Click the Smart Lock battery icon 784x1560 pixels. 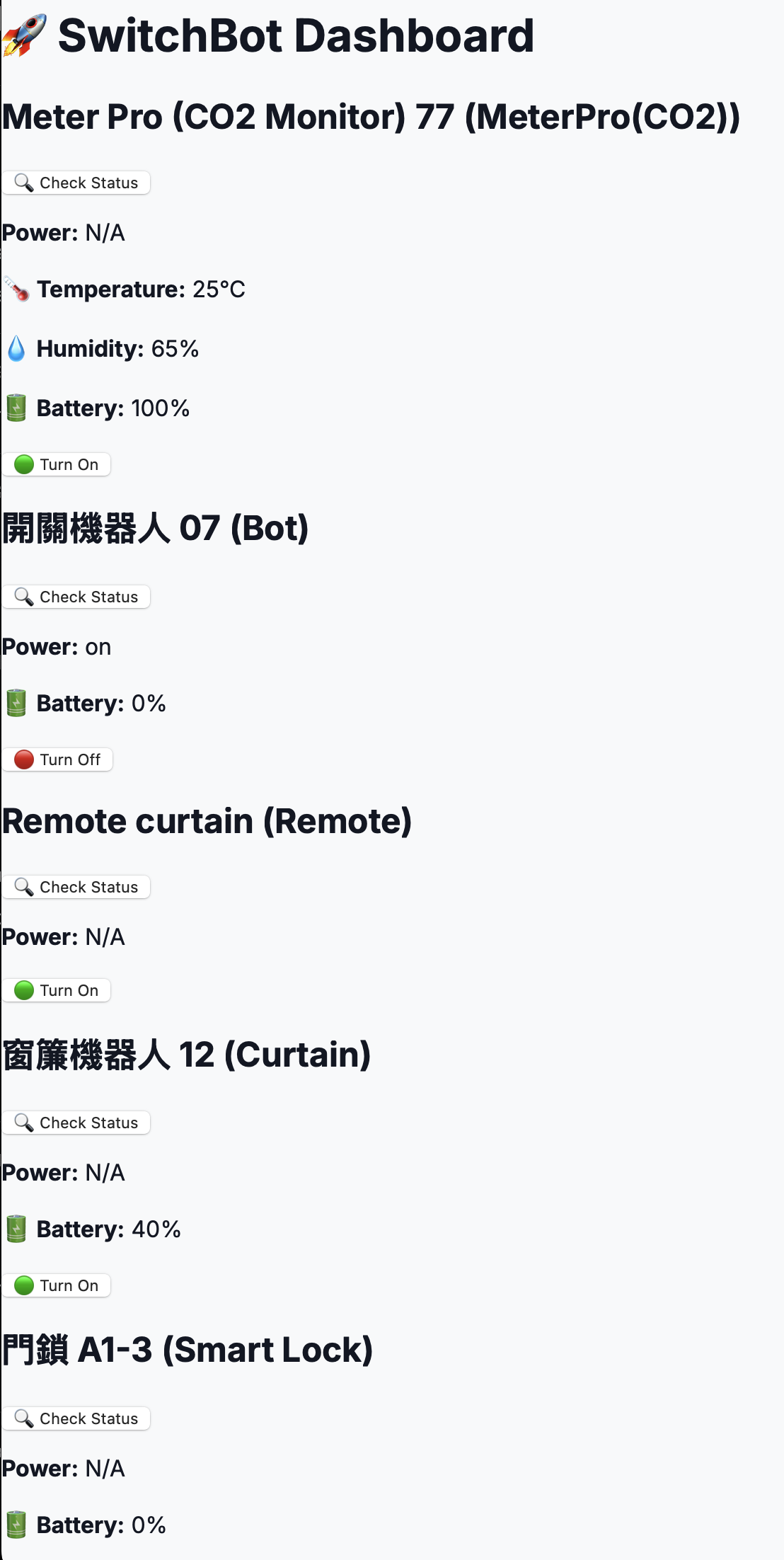[16, 1525]
